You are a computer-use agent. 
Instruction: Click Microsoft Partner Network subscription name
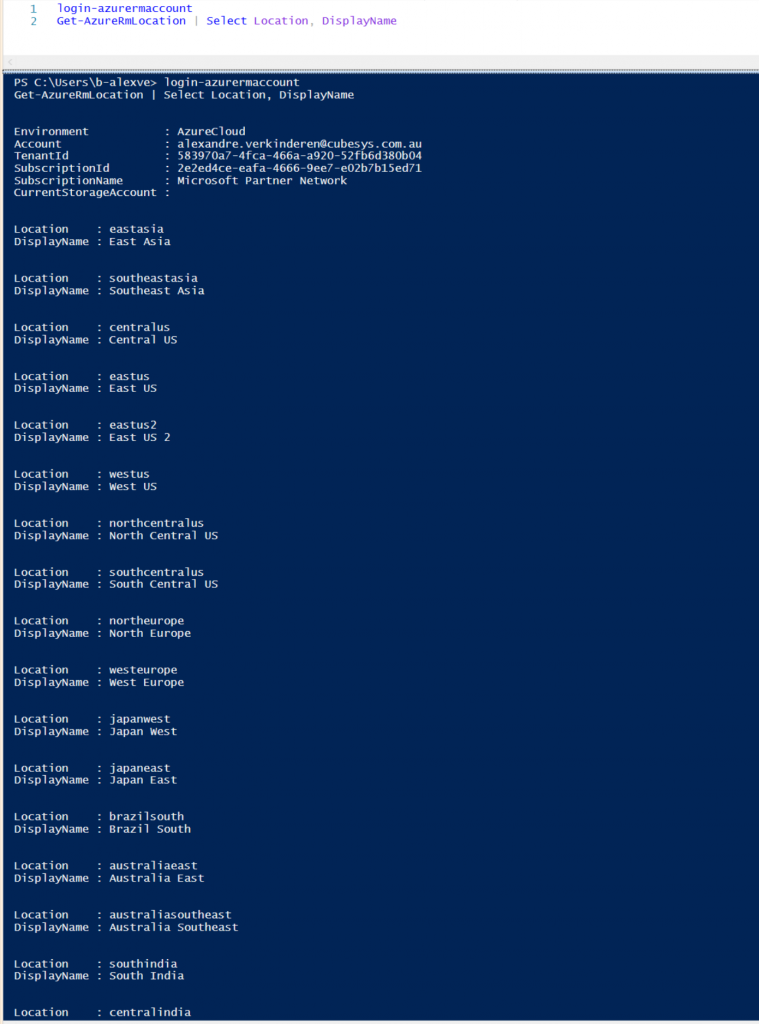pos(262,180)
